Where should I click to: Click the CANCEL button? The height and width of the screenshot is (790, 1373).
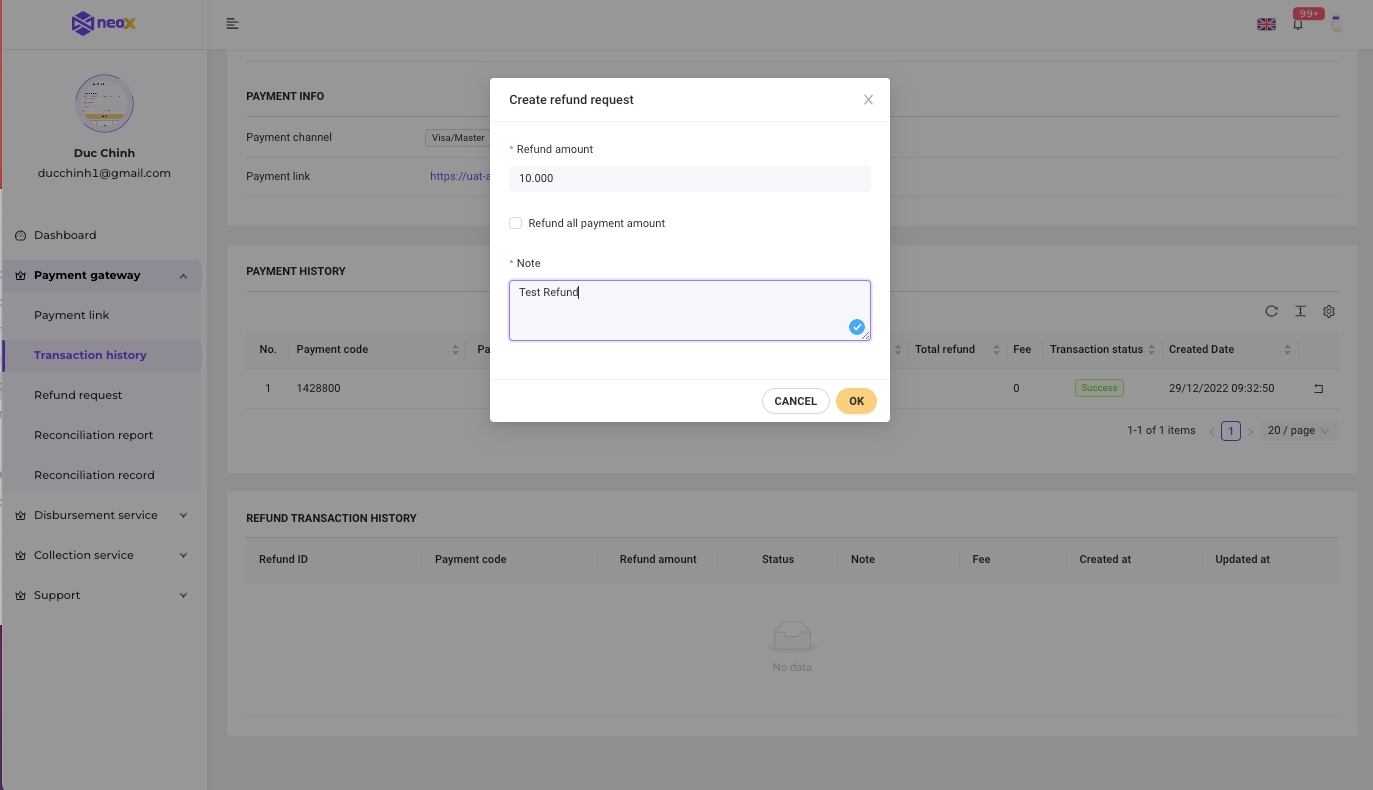tap(795, 401)
